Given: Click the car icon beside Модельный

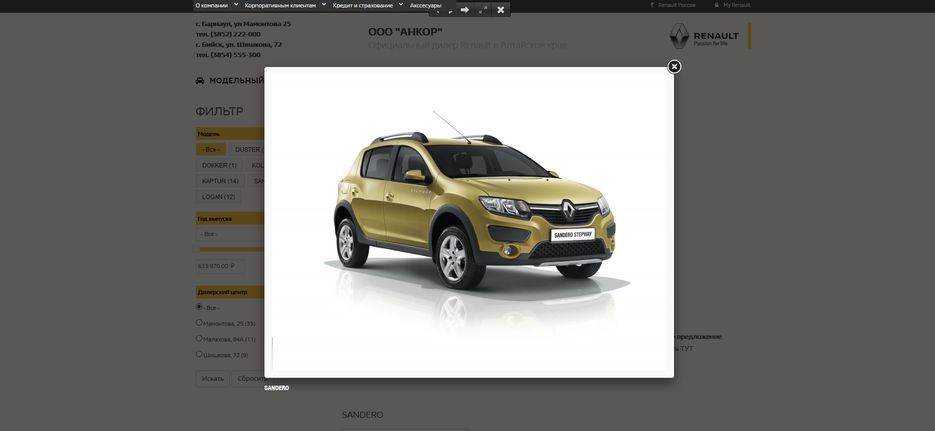Looking at the screenshot, I should click(200, 80).
